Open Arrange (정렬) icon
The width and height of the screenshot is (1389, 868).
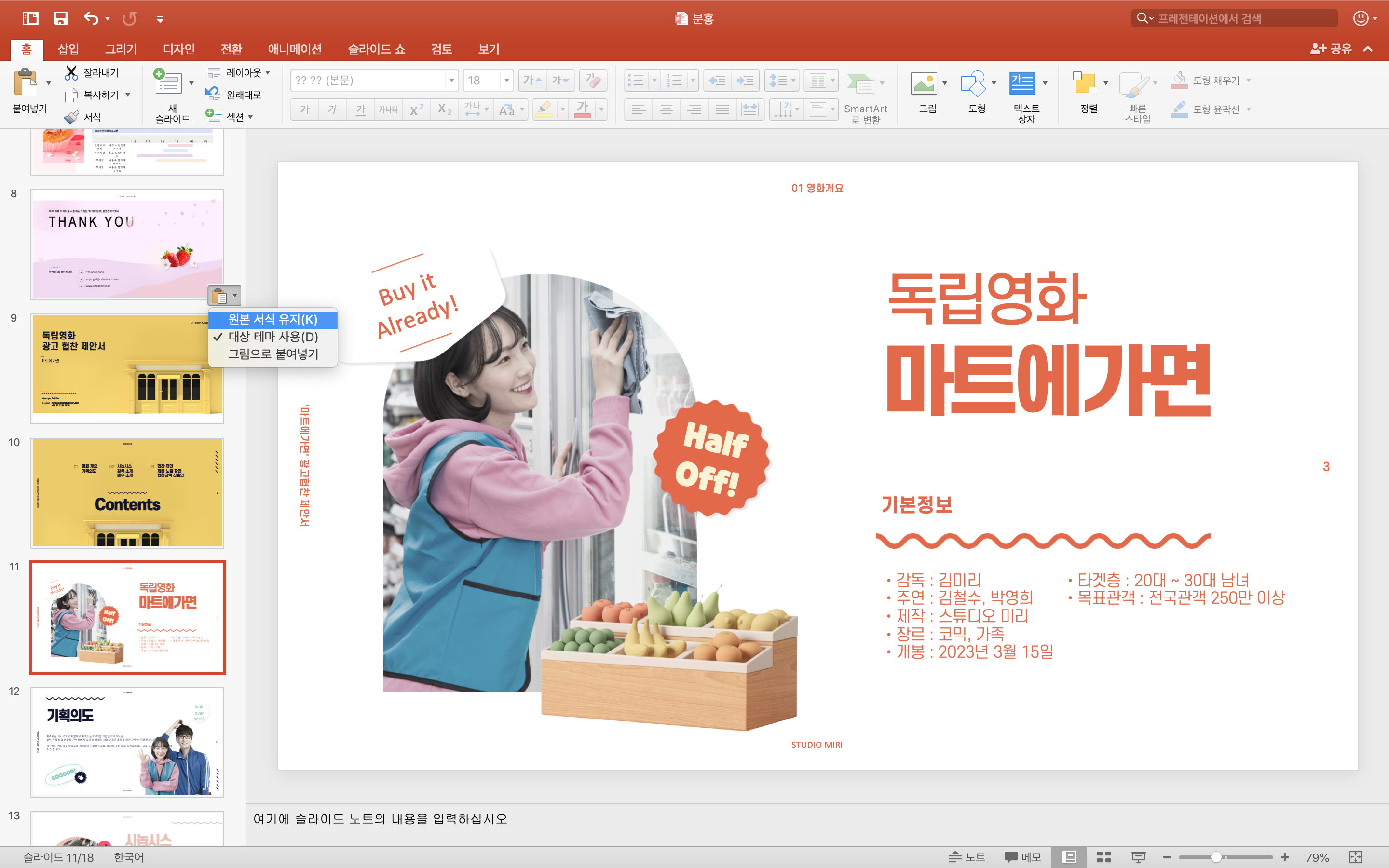(1085, 84)
